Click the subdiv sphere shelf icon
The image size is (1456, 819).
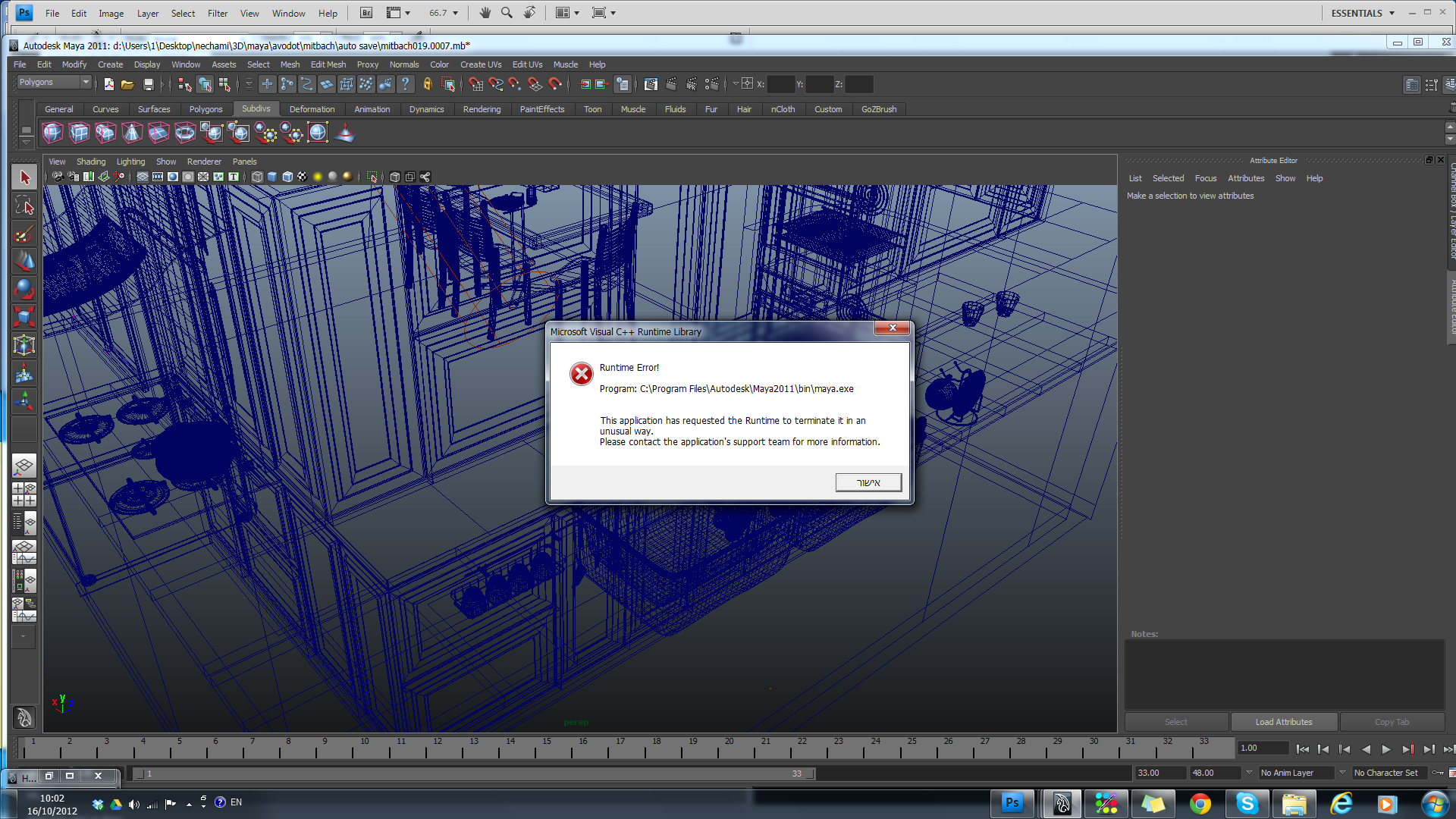tap(52, 133)
